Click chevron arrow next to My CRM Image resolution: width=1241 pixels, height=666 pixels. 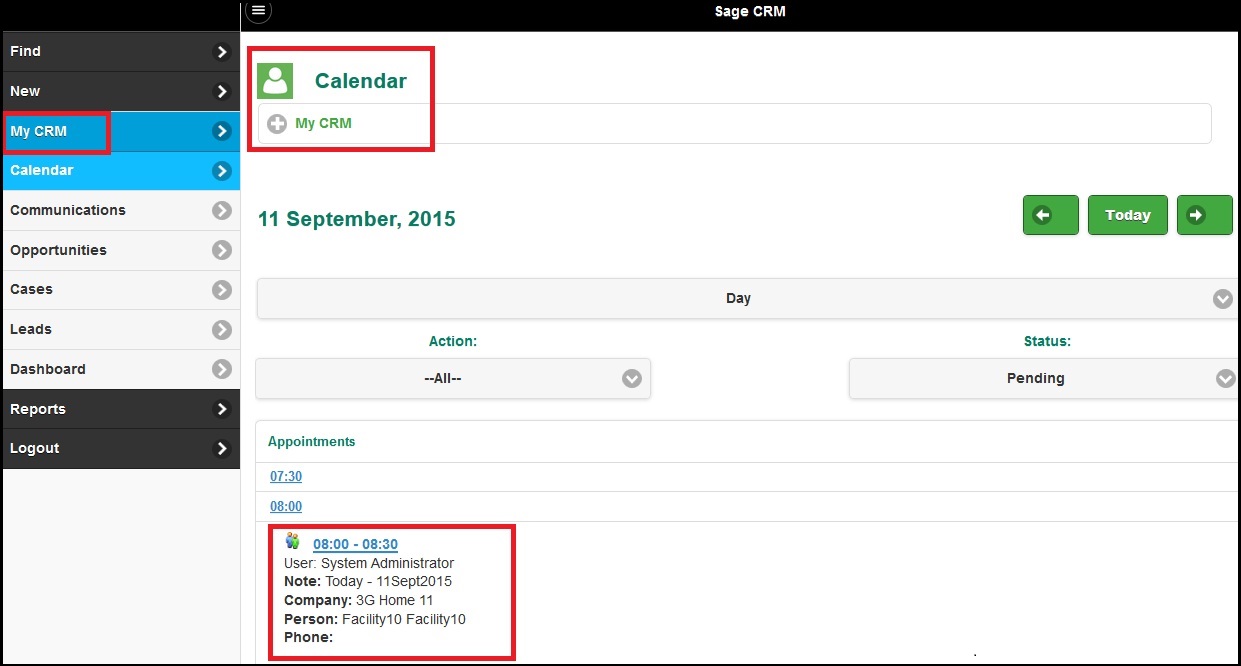pyautogui.click(x=222, y=131)
